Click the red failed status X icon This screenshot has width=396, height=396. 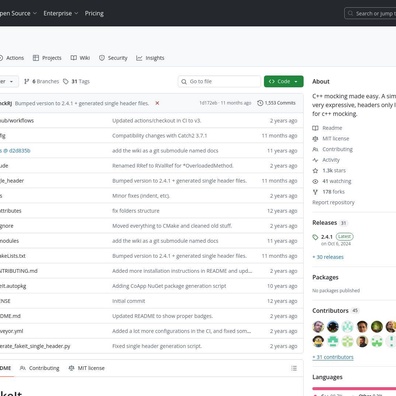157,103
